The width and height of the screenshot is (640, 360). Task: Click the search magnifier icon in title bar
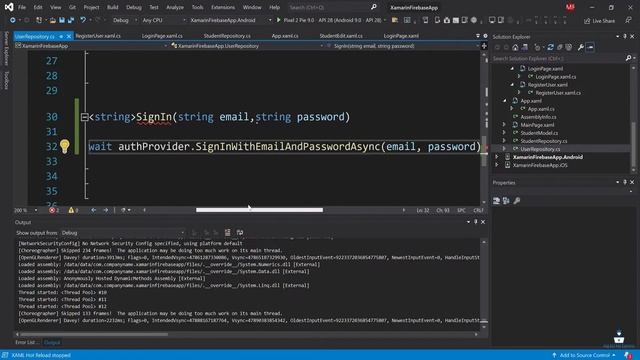(x=373, y=7)
